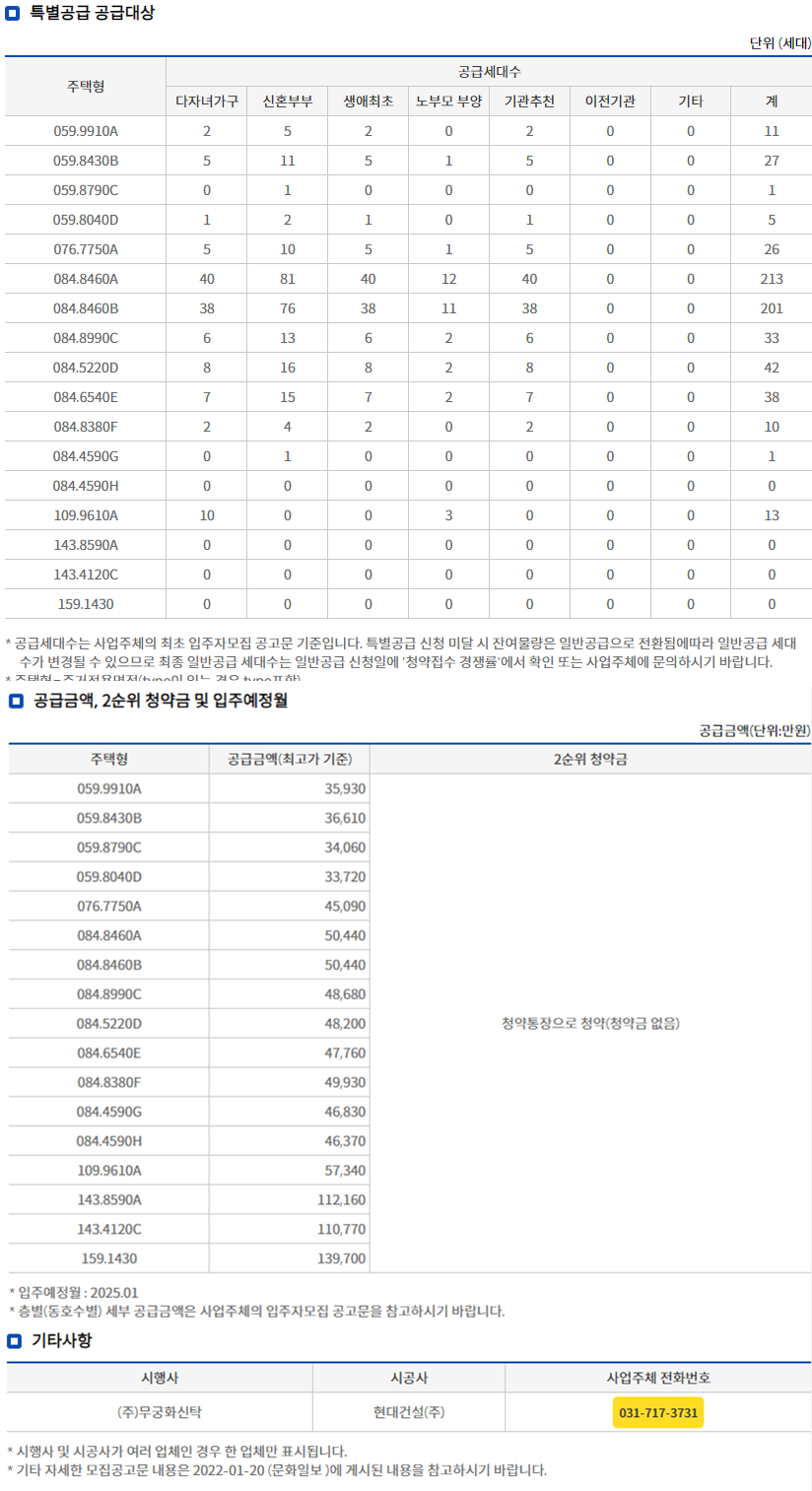The height and width of the screenshot is (1491, 812).
Task: Click the 이전기관 column header
Action: pos(610,102)
